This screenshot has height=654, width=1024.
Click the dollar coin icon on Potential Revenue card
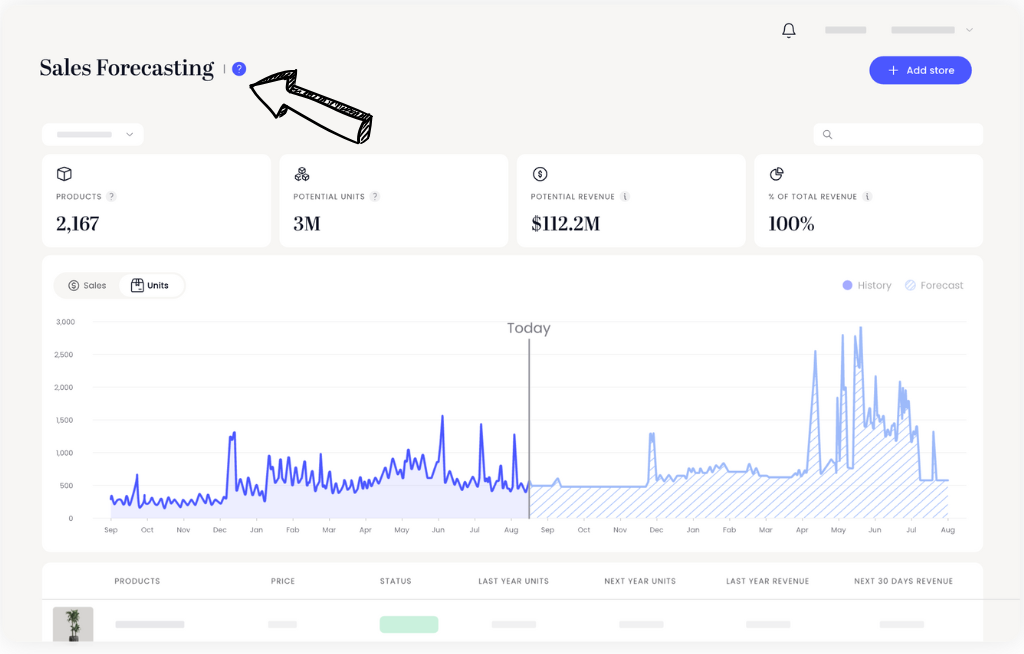[x=538, y=174]
